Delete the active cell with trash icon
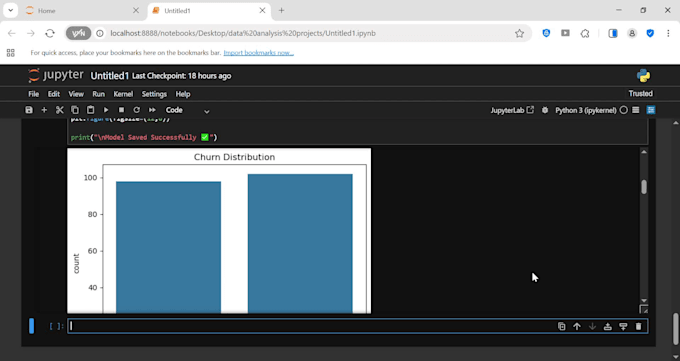The image size is (680, 361). pos(638,326)
